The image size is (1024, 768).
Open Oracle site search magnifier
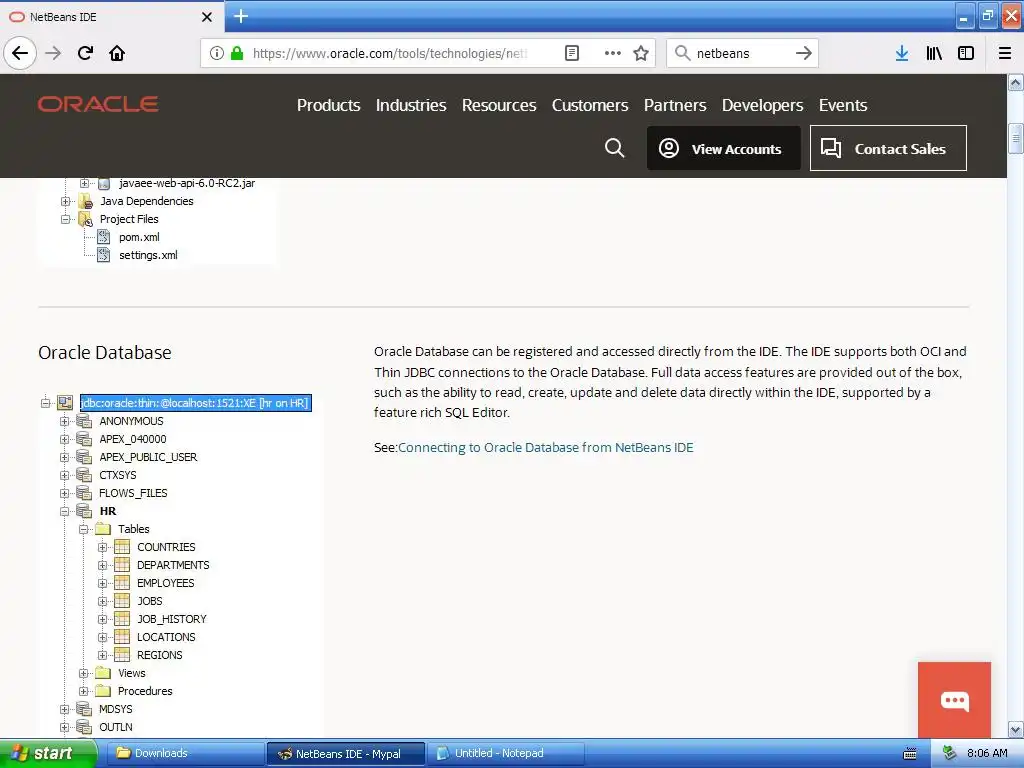click(x=614, y=148)
